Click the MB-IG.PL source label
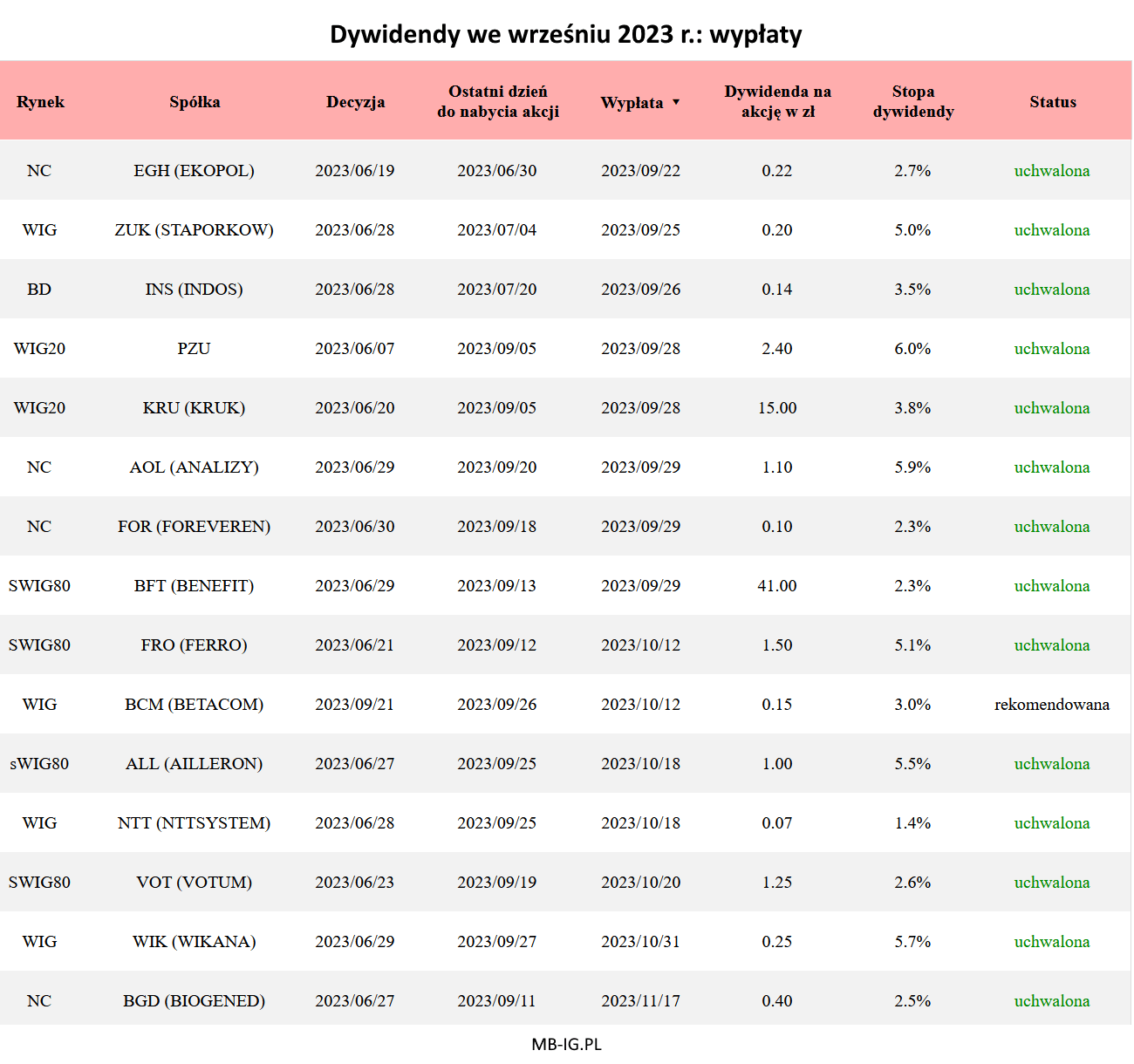The image size is (1134, 1064). pyautogui.click(x=566, y=1044)
